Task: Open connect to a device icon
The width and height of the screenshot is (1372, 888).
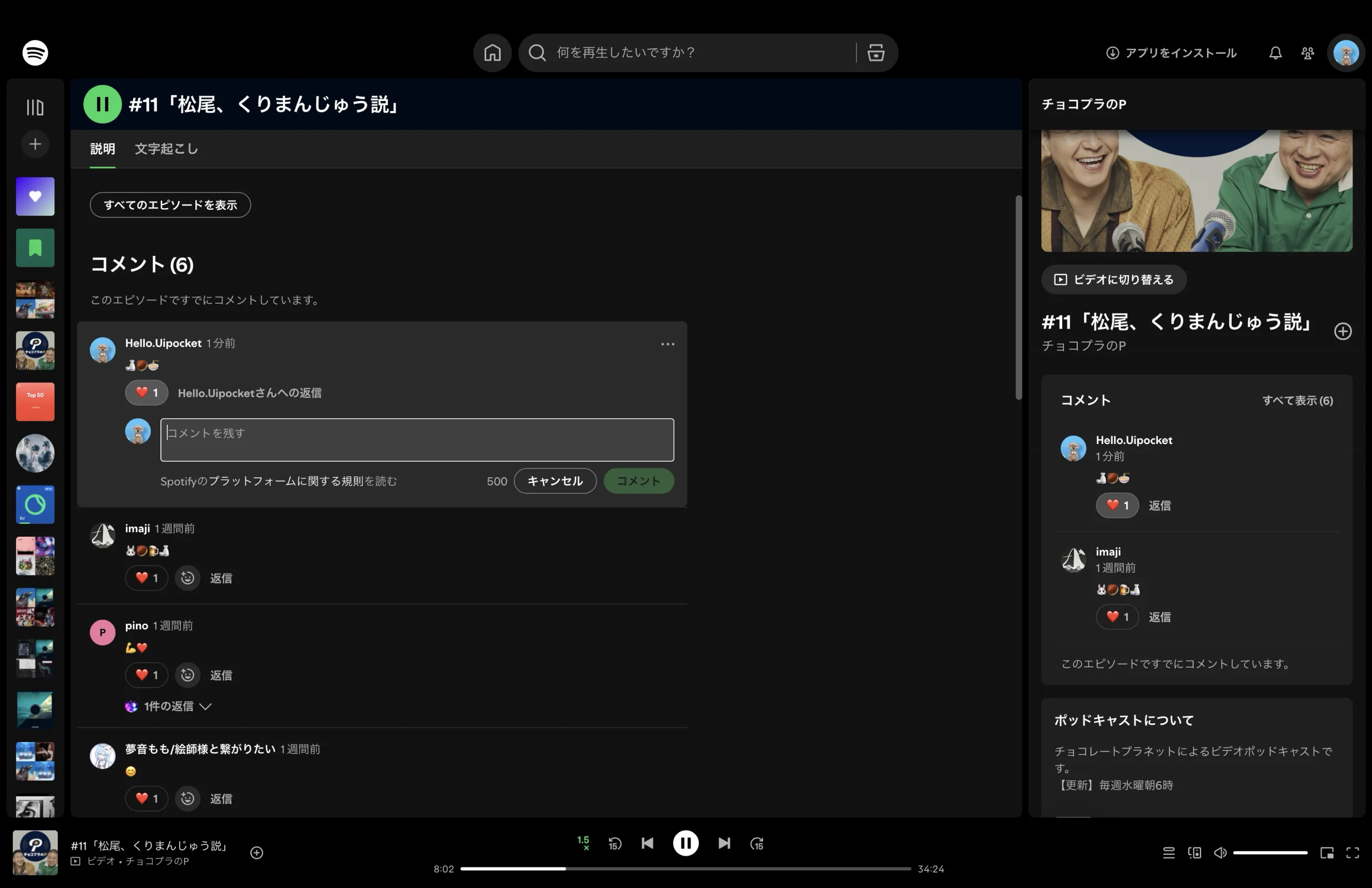Action: click(x=1194, y=853)
